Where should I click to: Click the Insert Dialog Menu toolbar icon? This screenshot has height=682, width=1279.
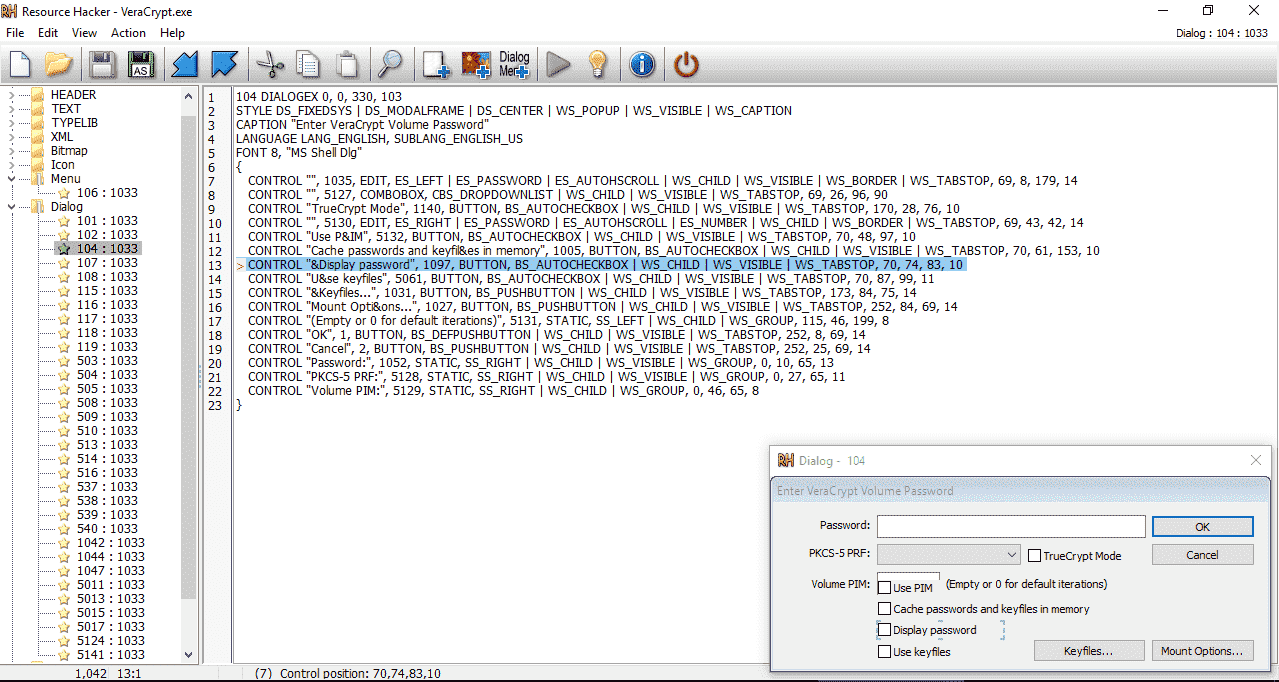[514, 65]
